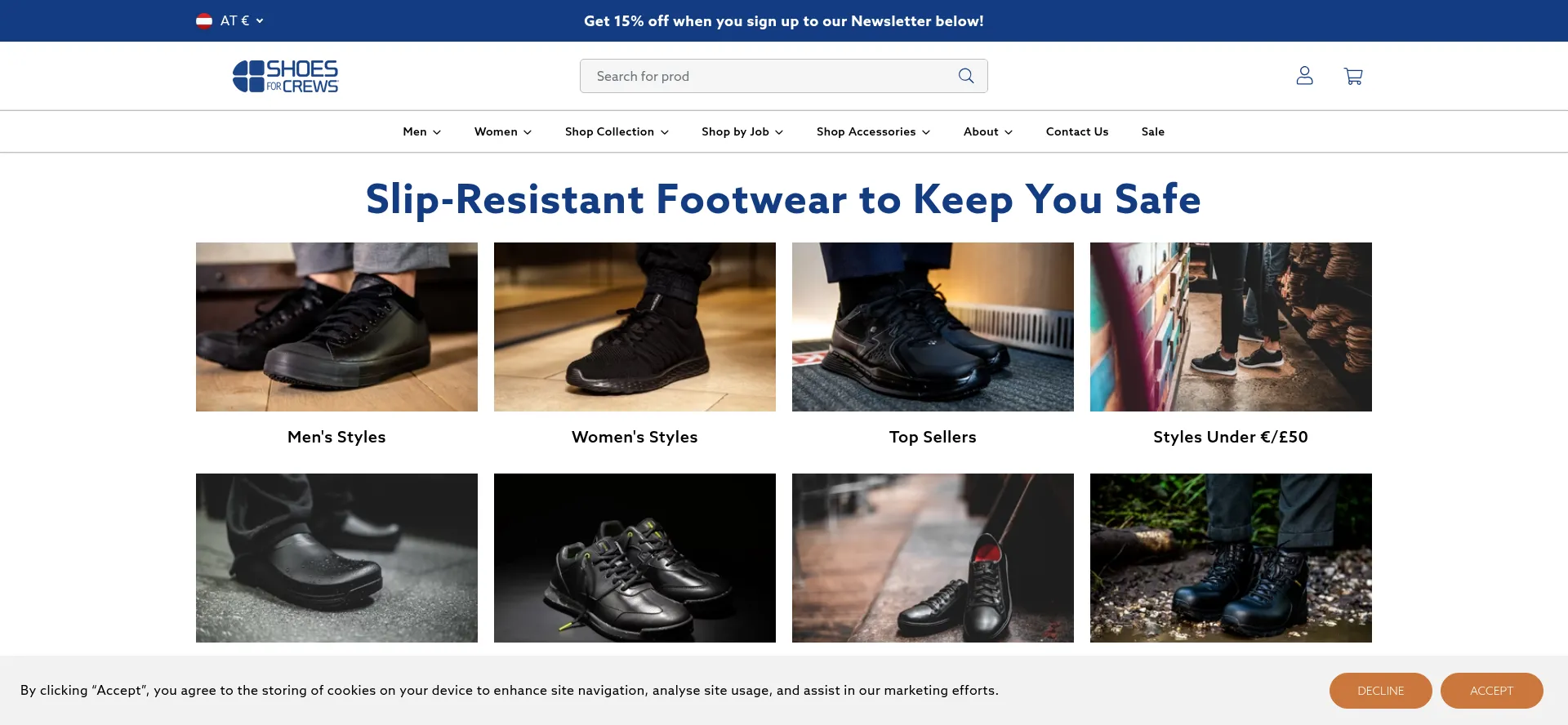Open the Men's Styles image
Viewport: 1568px width, 725px height.
click(336, 327)
